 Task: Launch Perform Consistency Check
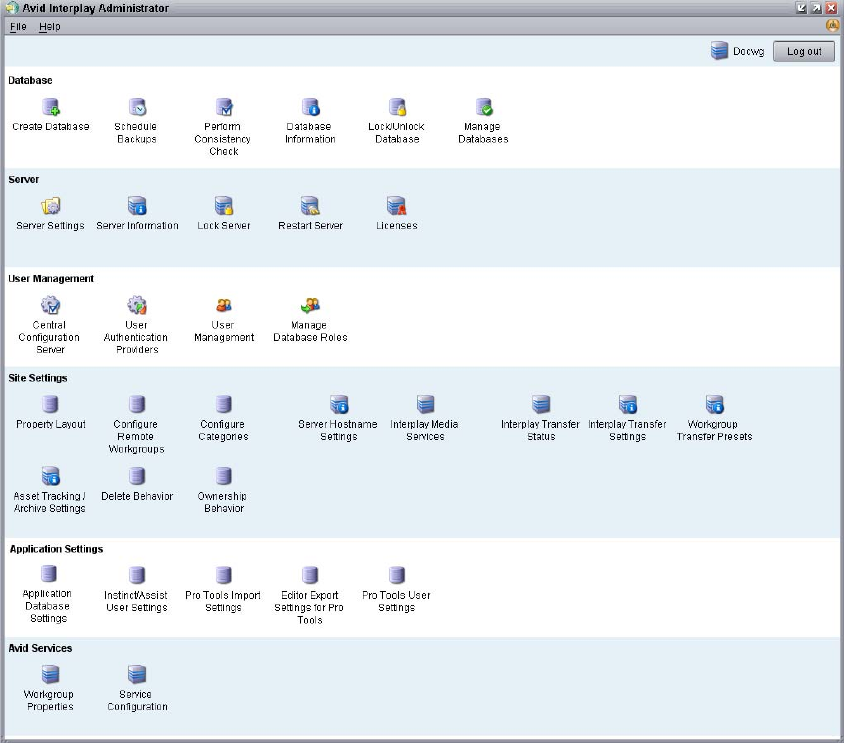pyautogui.click(x=224, y=107)
